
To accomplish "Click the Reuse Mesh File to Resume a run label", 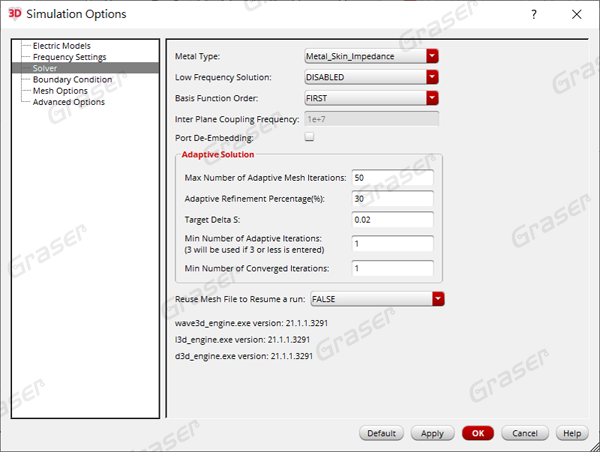I will point(240,299).
